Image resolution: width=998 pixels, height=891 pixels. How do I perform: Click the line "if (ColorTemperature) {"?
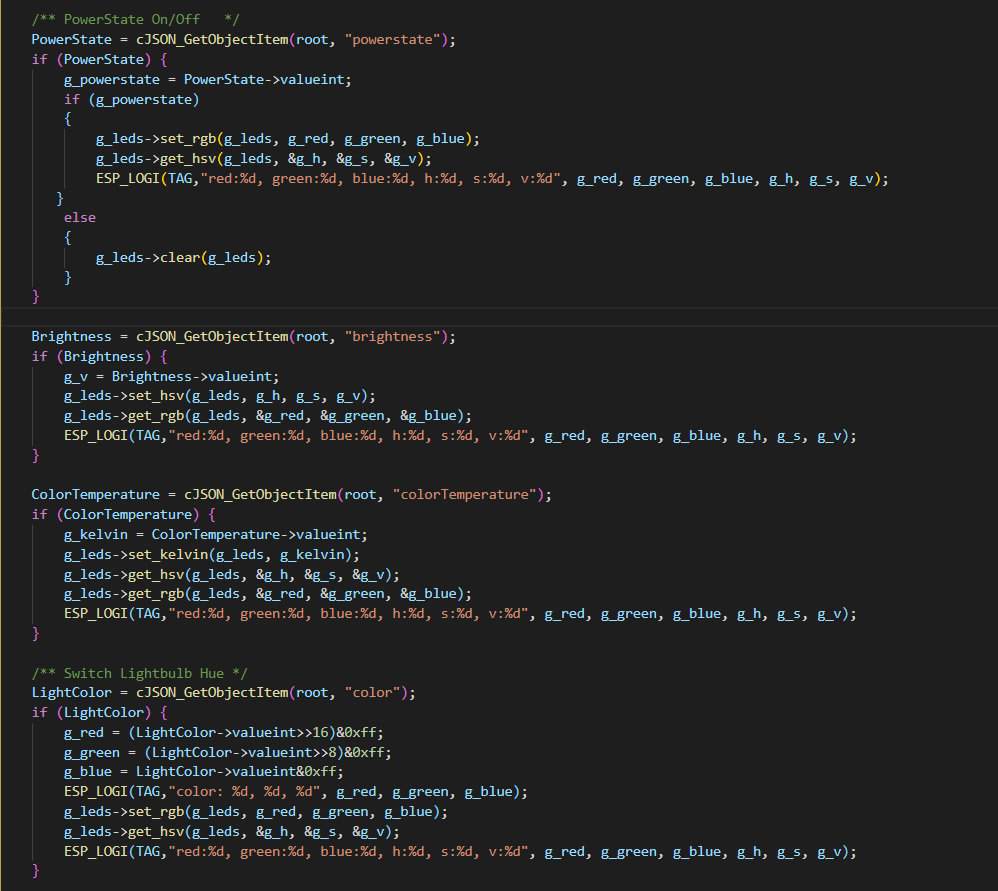[x=123, y=515]
